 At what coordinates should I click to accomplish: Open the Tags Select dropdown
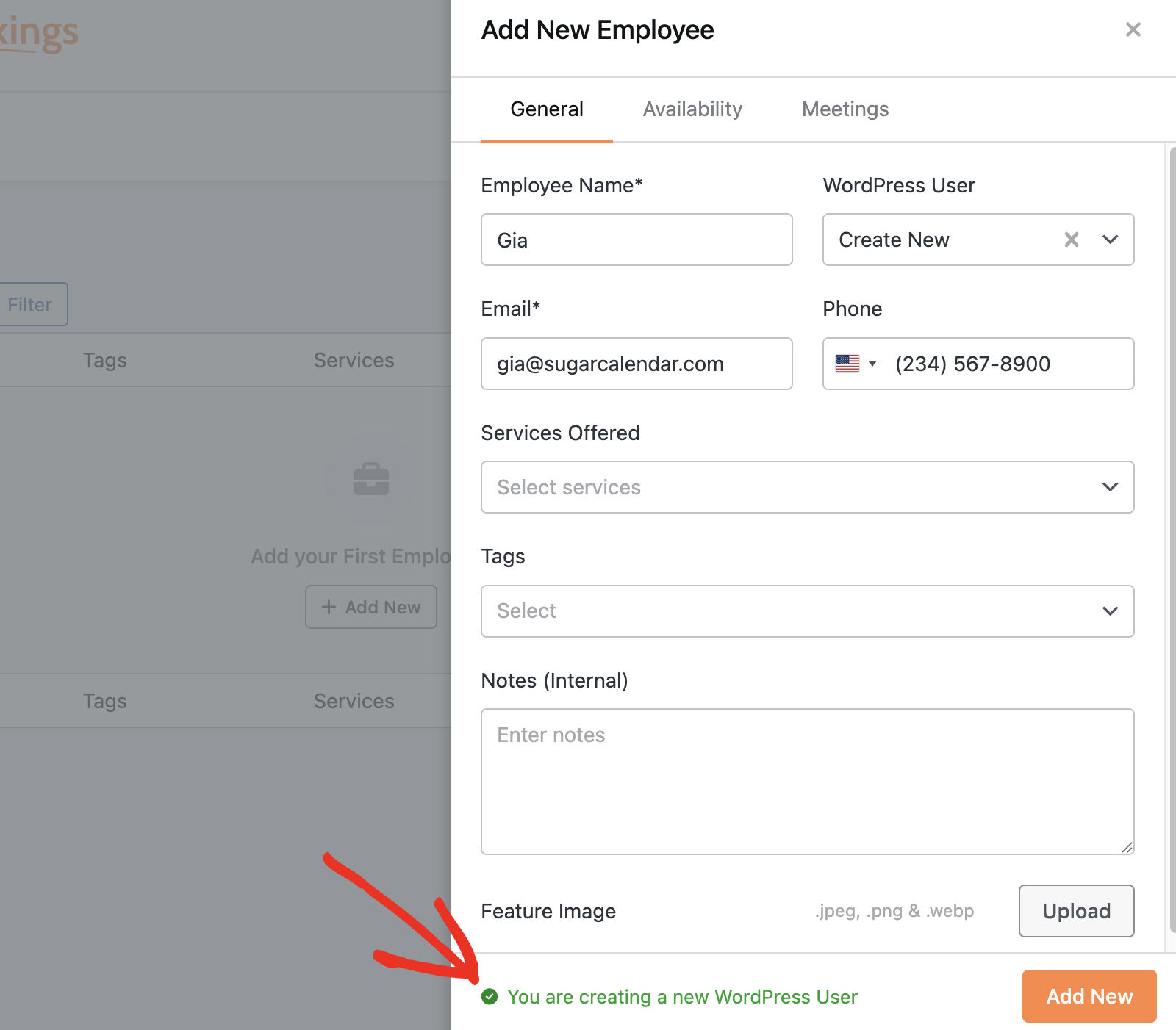coord(807,611)
